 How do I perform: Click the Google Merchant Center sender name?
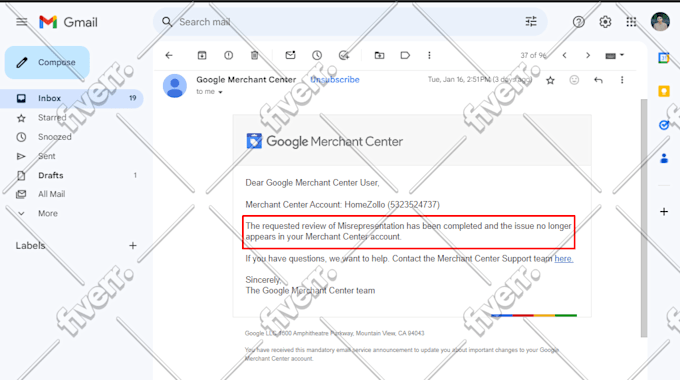[246, 80]
